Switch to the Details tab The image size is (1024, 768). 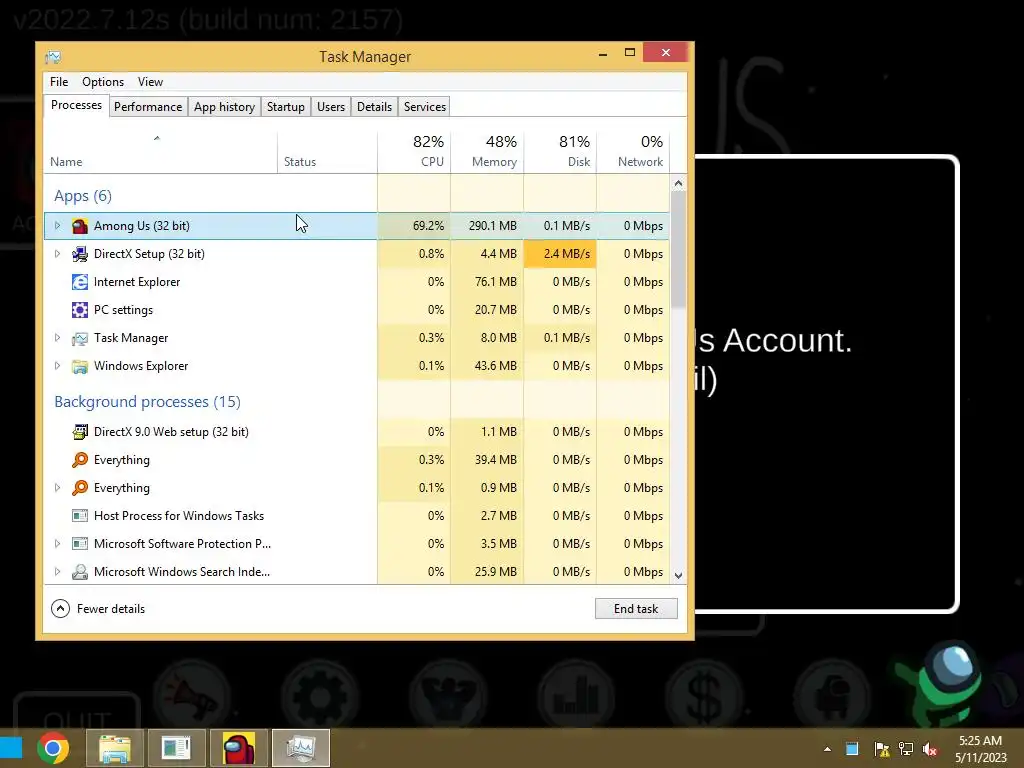point(374,107)
